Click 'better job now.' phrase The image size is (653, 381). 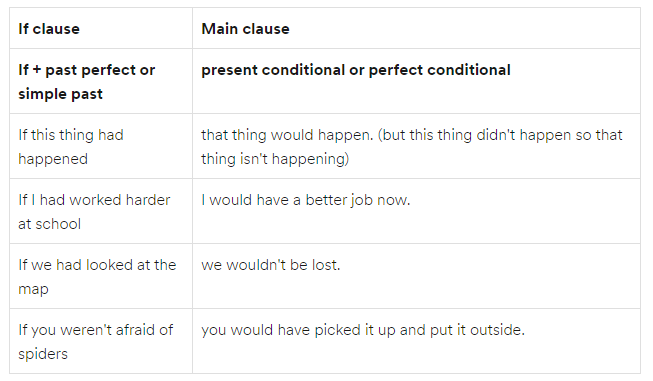point(358,200)
